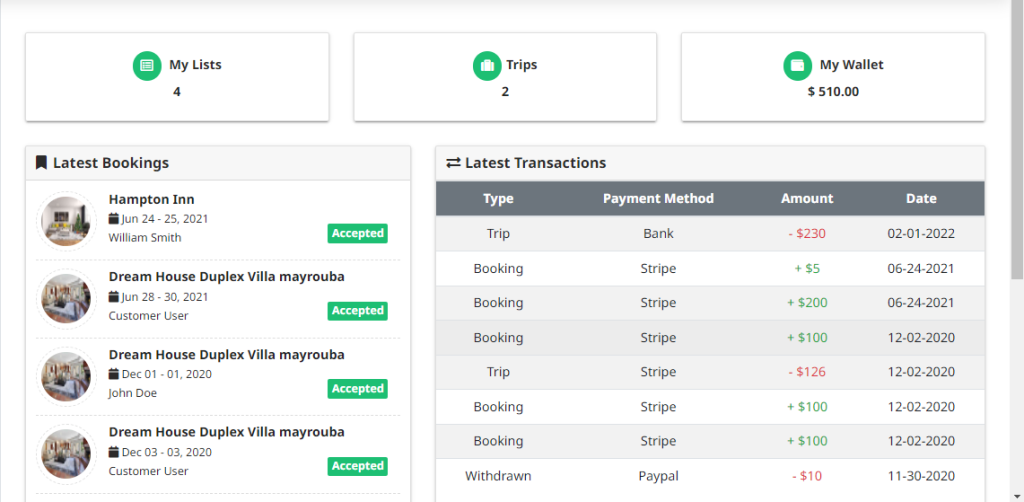Click the Trips green suitcase icon
The image size is (1024, 502).
coord(487,66)
